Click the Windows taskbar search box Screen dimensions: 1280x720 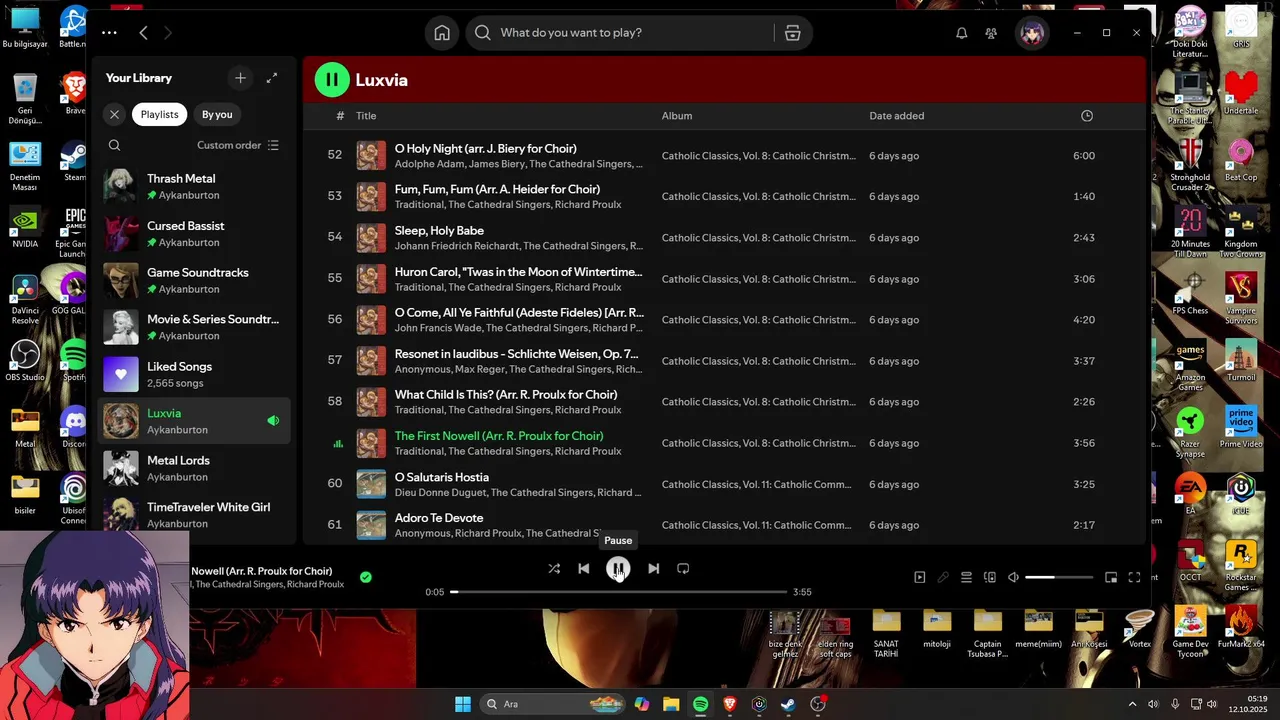tap(553, 704)
